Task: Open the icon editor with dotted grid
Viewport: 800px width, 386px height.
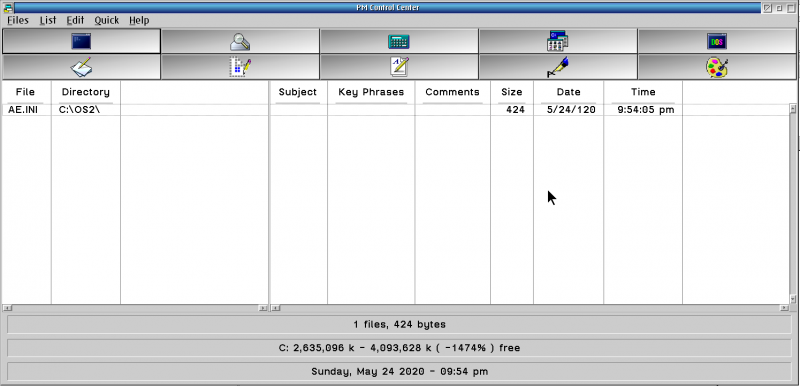Action: click(240, 67)
